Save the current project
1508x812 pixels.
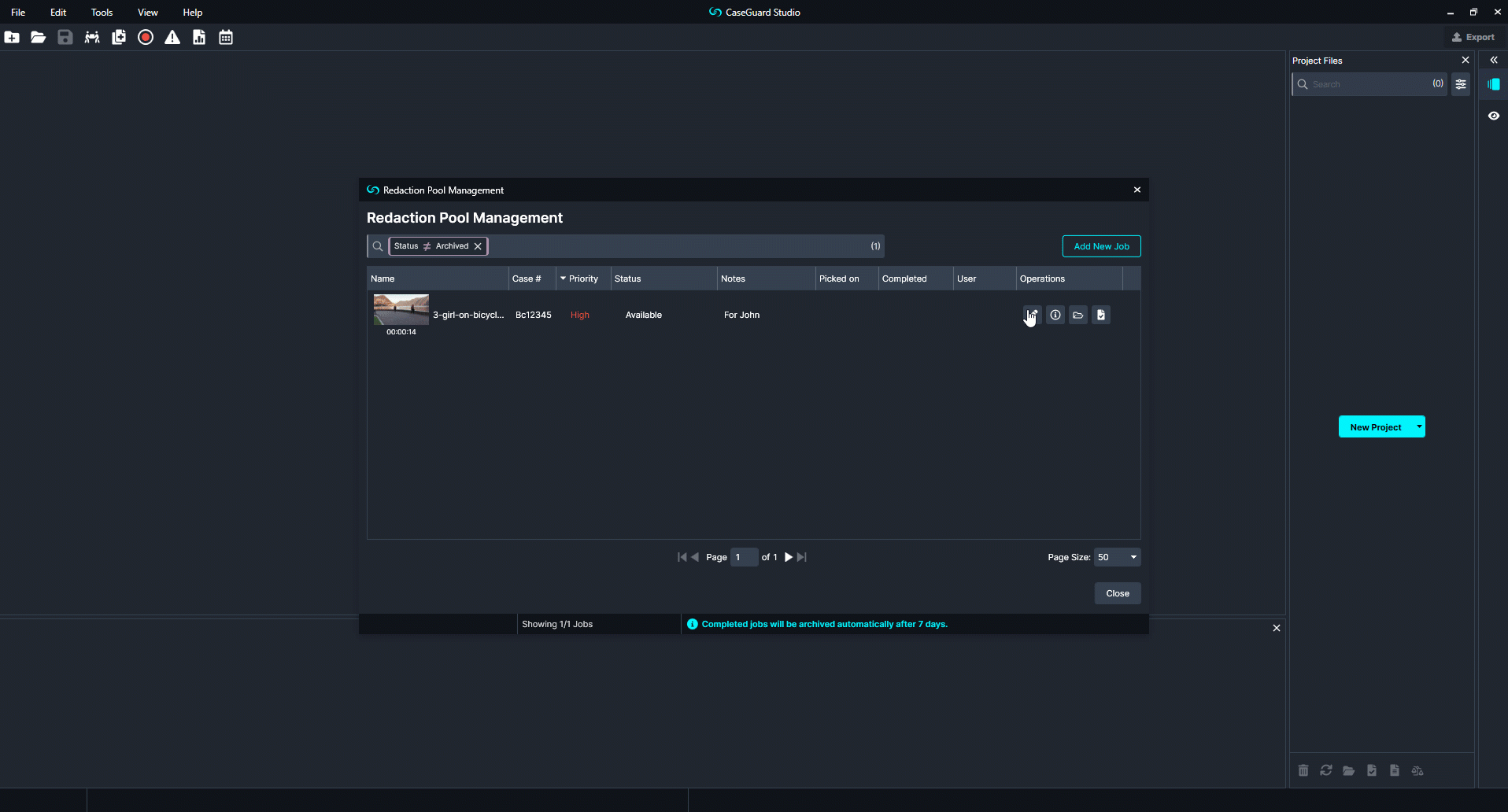(x=65, y=37)
